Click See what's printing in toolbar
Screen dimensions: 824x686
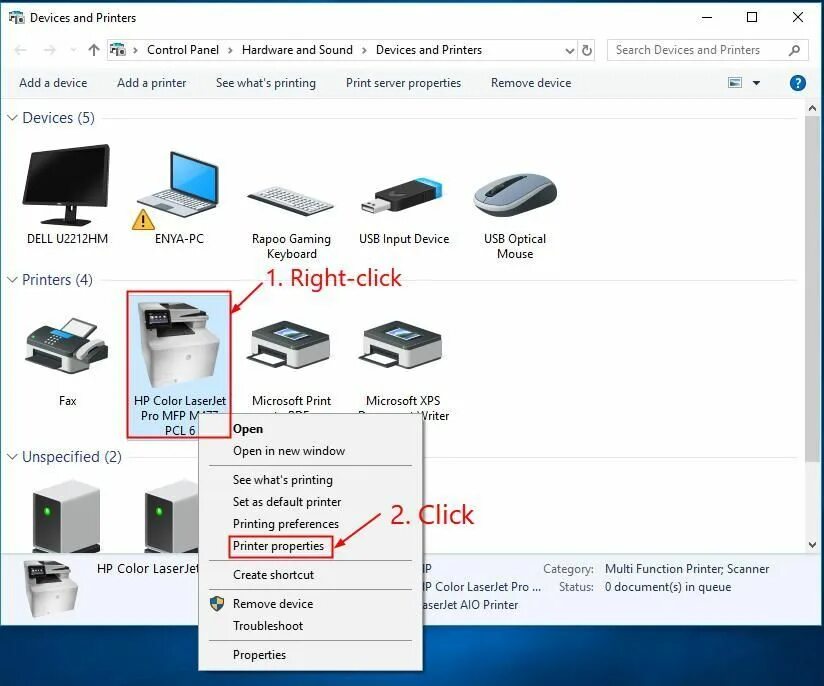click(265, 83)
